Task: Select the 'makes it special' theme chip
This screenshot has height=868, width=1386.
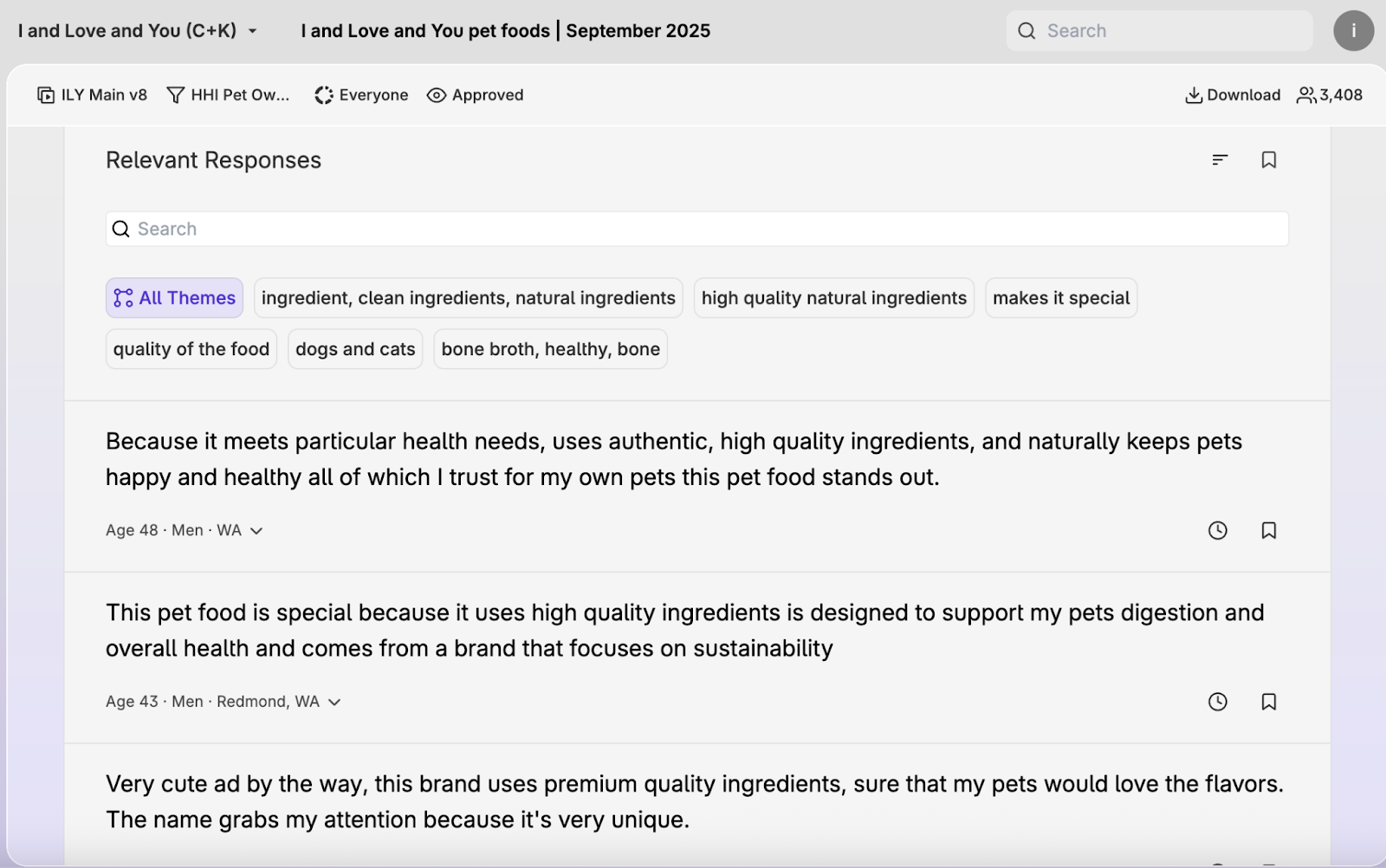Action: 1060,298
